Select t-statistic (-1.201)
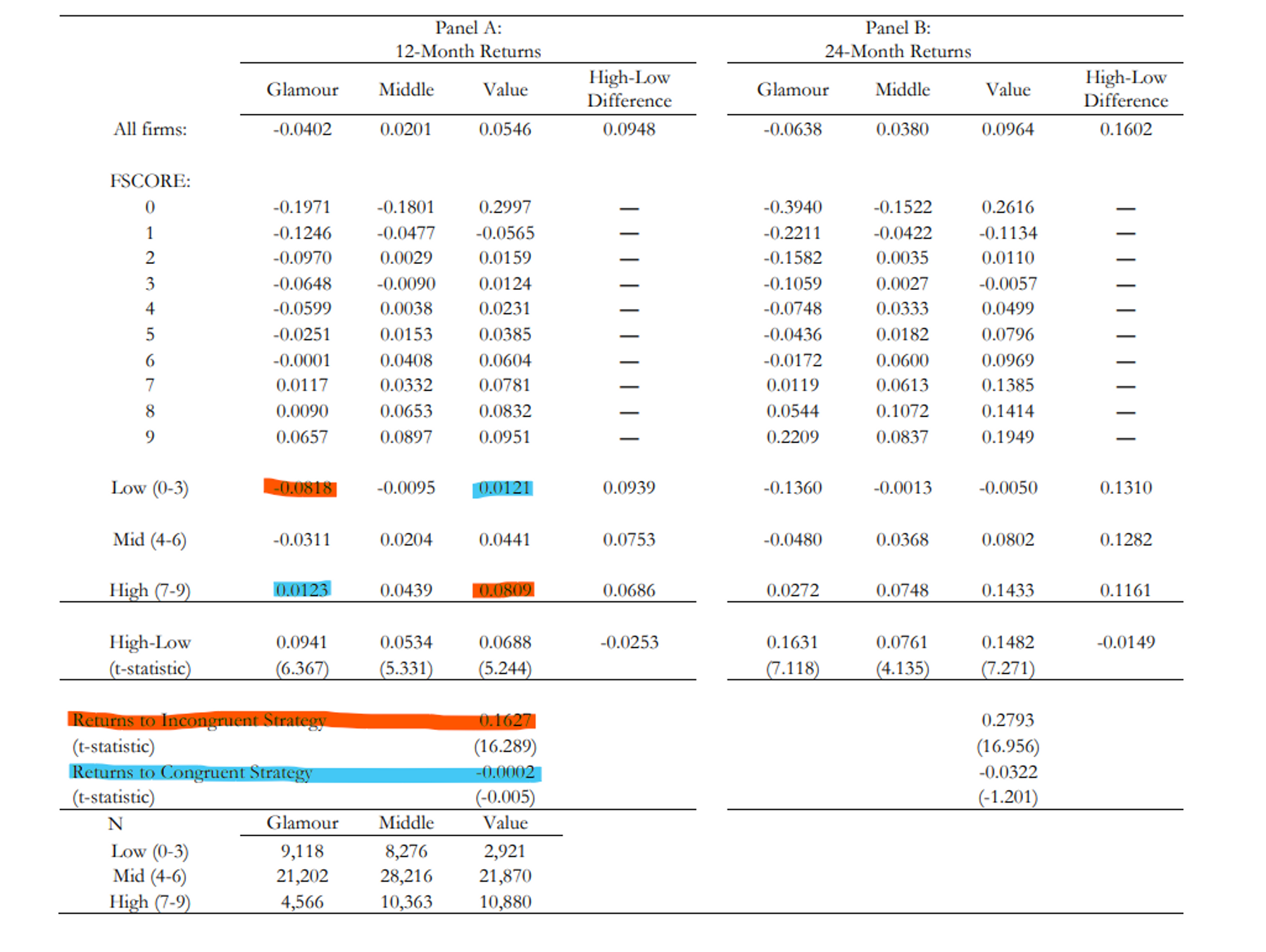 [1008, 797]
